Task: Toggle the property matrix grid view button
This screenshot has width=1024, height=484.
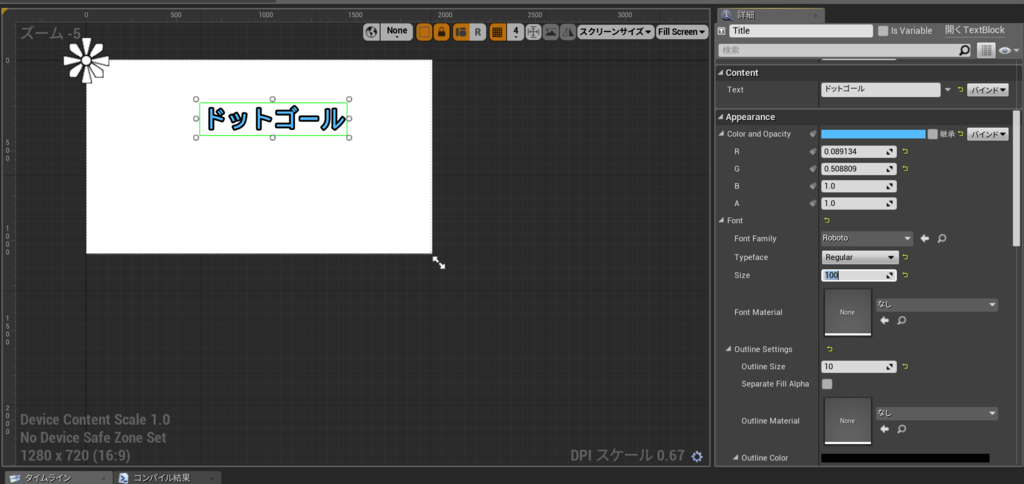Action: [x=985, y=50]
